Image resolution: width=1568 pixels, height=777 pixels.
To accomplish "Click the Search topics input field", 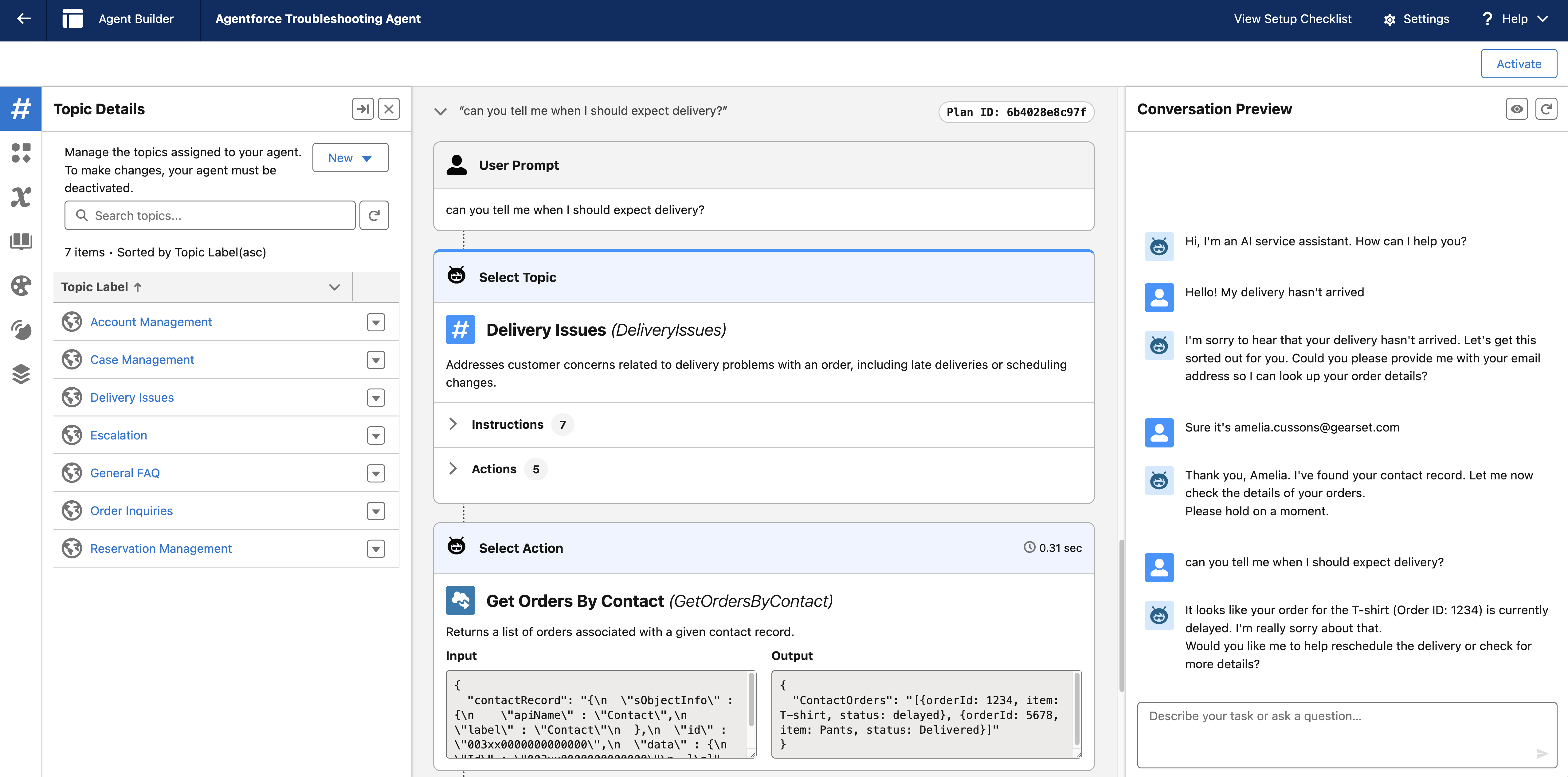I will coord(210,215).
